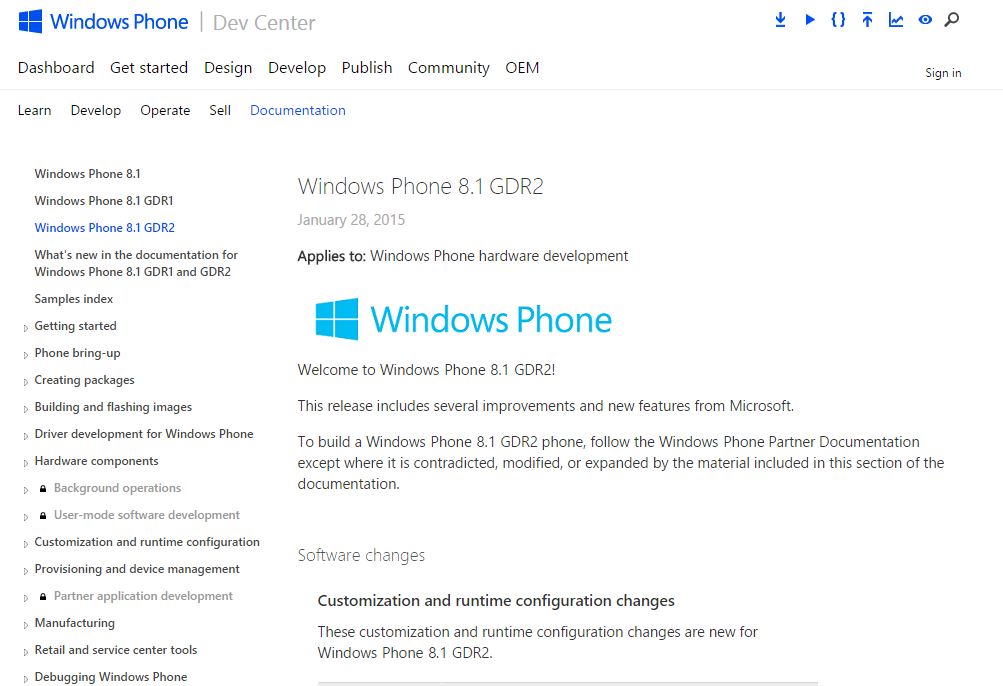Expand Customization and runtime configuration arrow
1003x686 pixels.
click(26, 544)
